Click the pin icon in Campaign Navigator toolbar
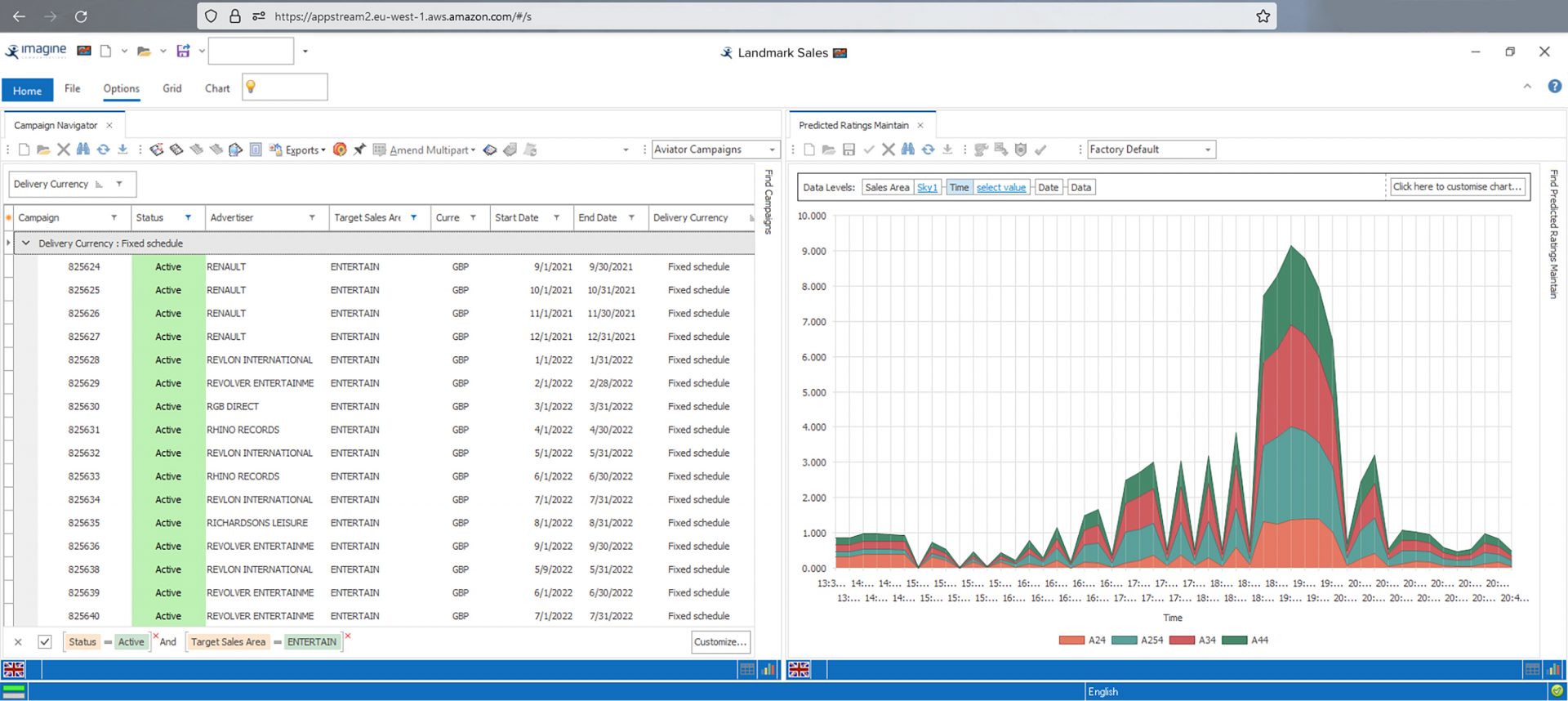The height and width of the screenshot is (701, 1568). tap(359, 150)
